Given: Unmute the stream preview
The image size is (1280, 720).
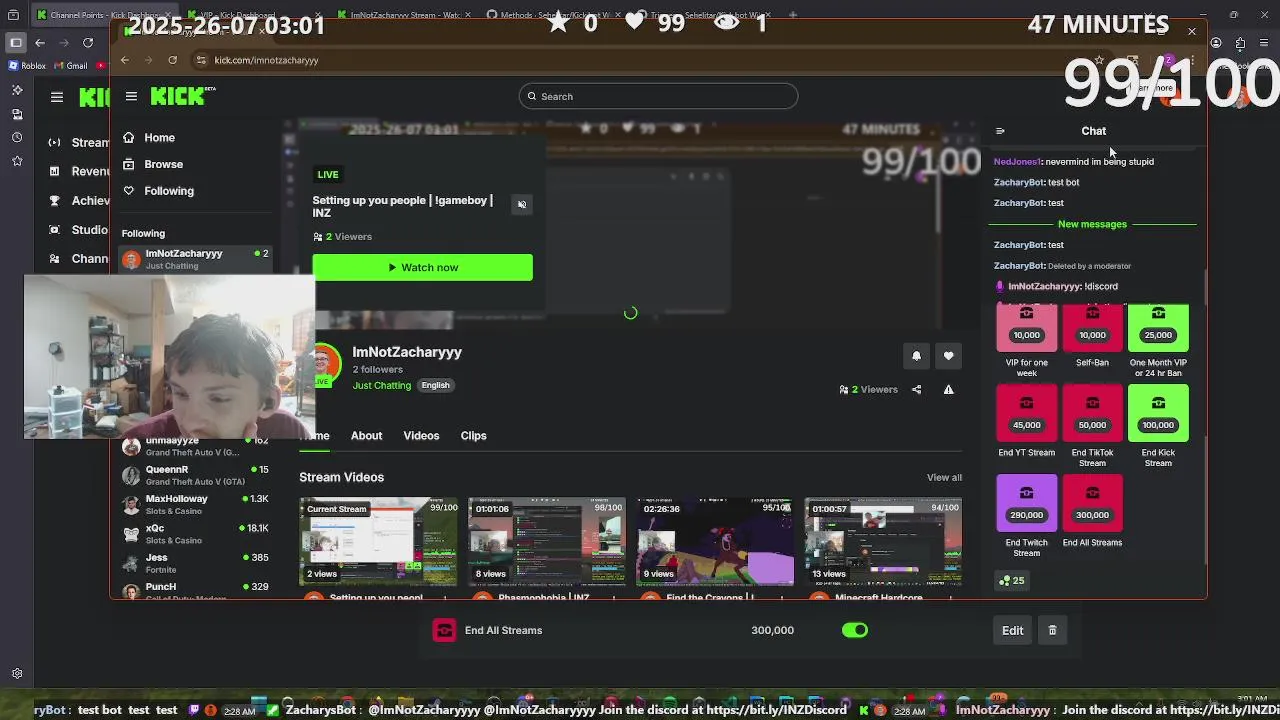Looking at the screenshot, I should (521, 204).
